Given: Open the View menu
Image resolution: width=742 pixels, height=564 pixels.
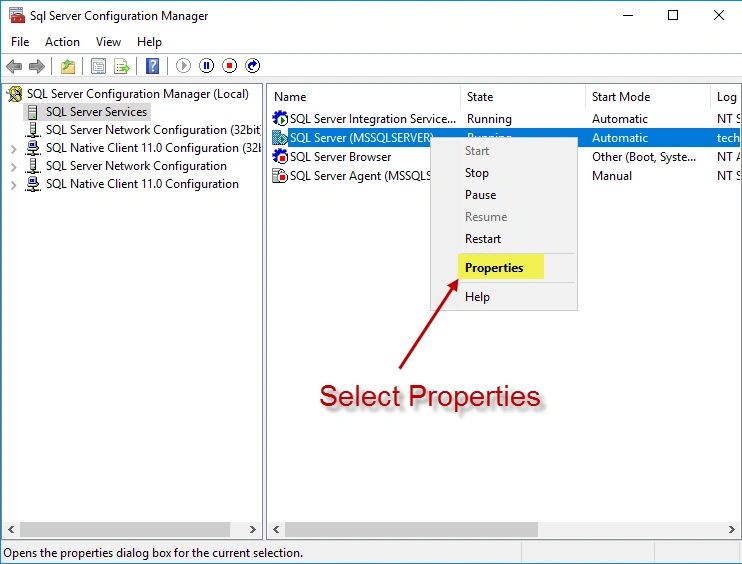Looking at the screenshot, I should point(108,42).
